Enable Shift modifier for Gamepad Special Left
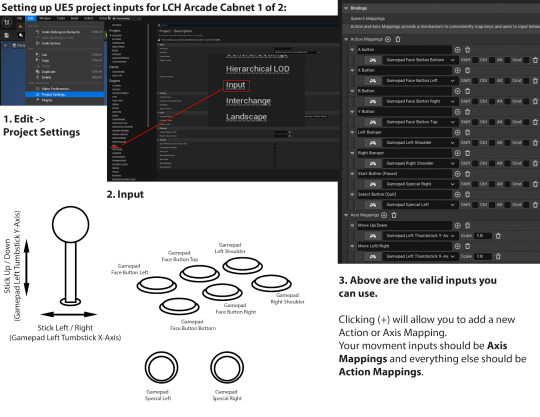 (x=475, y=205)
